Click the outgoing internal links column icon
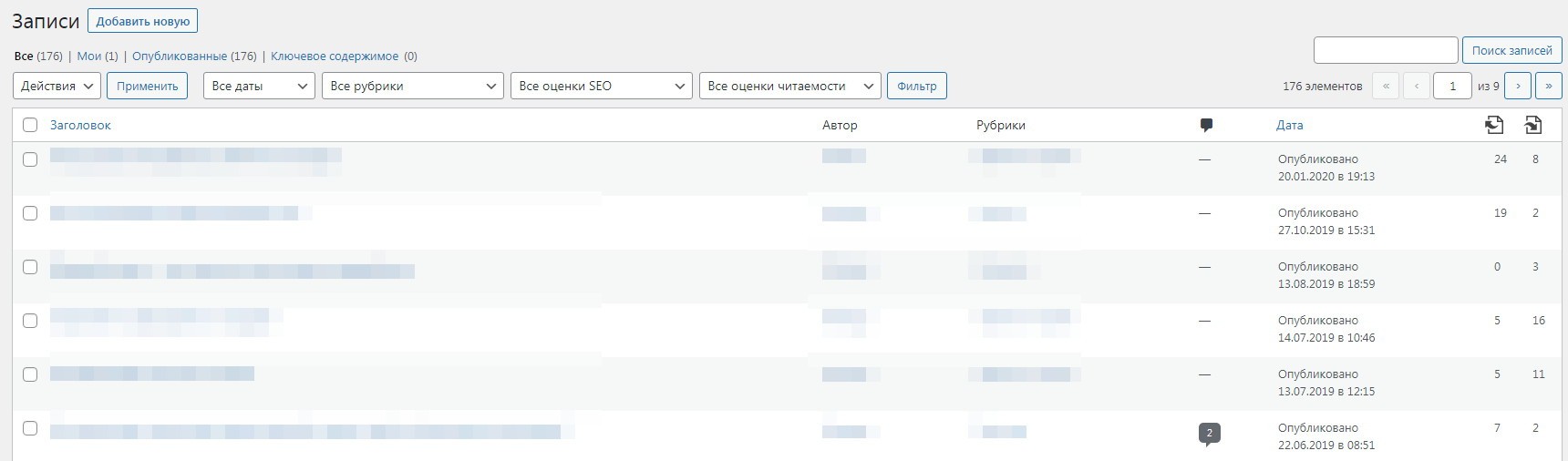This screenshot has width=1568, height=461. pos(1493,125)
